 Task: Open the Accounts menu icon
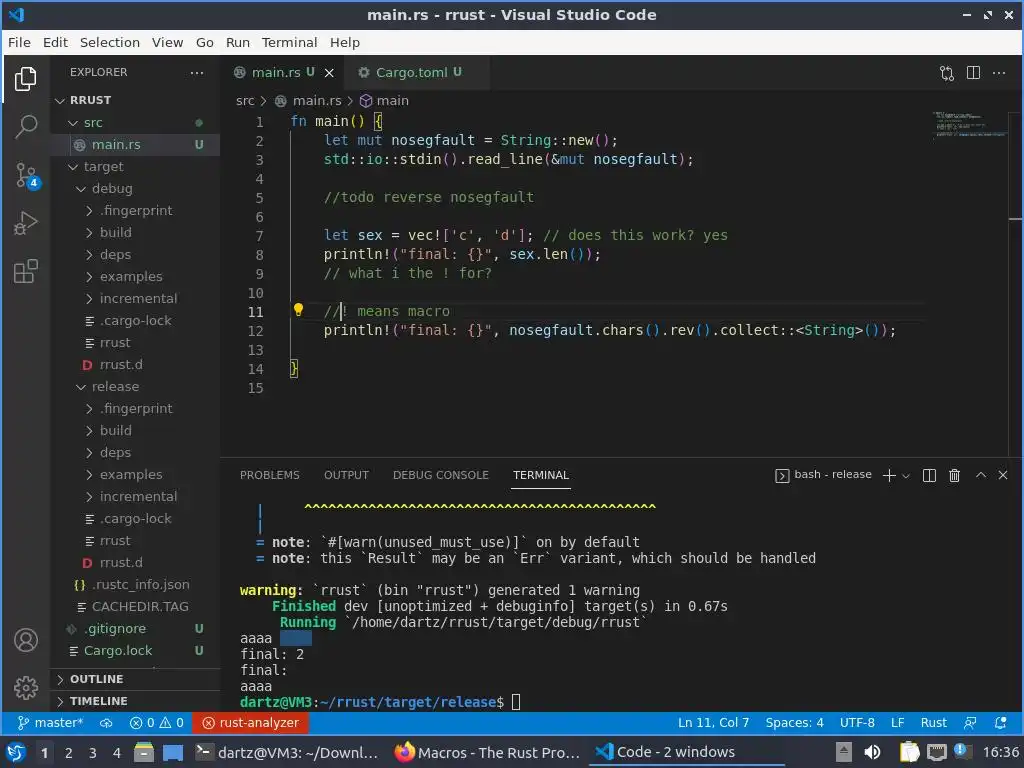25,640
